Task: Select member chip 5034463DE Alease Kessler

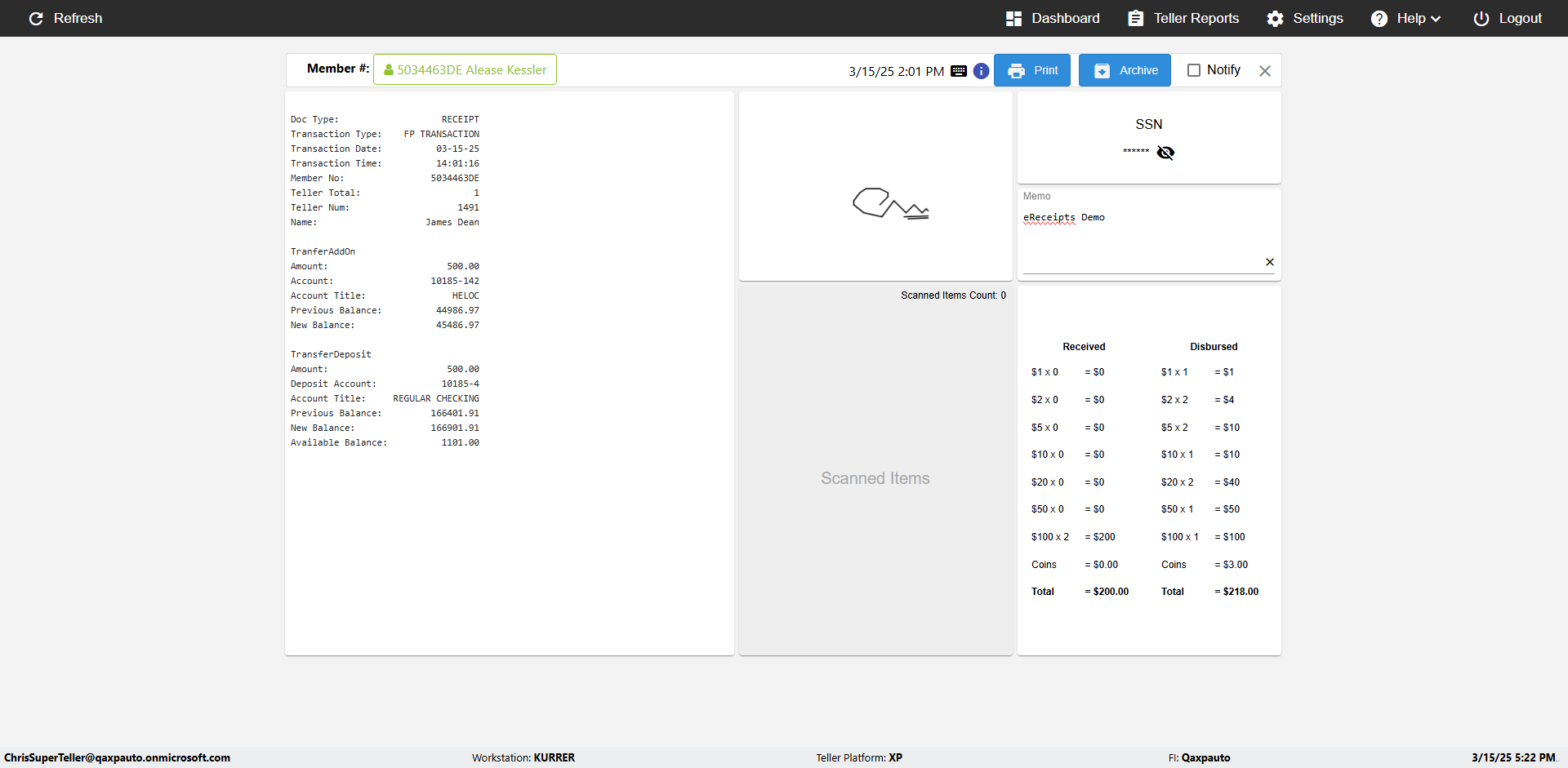Action: 465,69
